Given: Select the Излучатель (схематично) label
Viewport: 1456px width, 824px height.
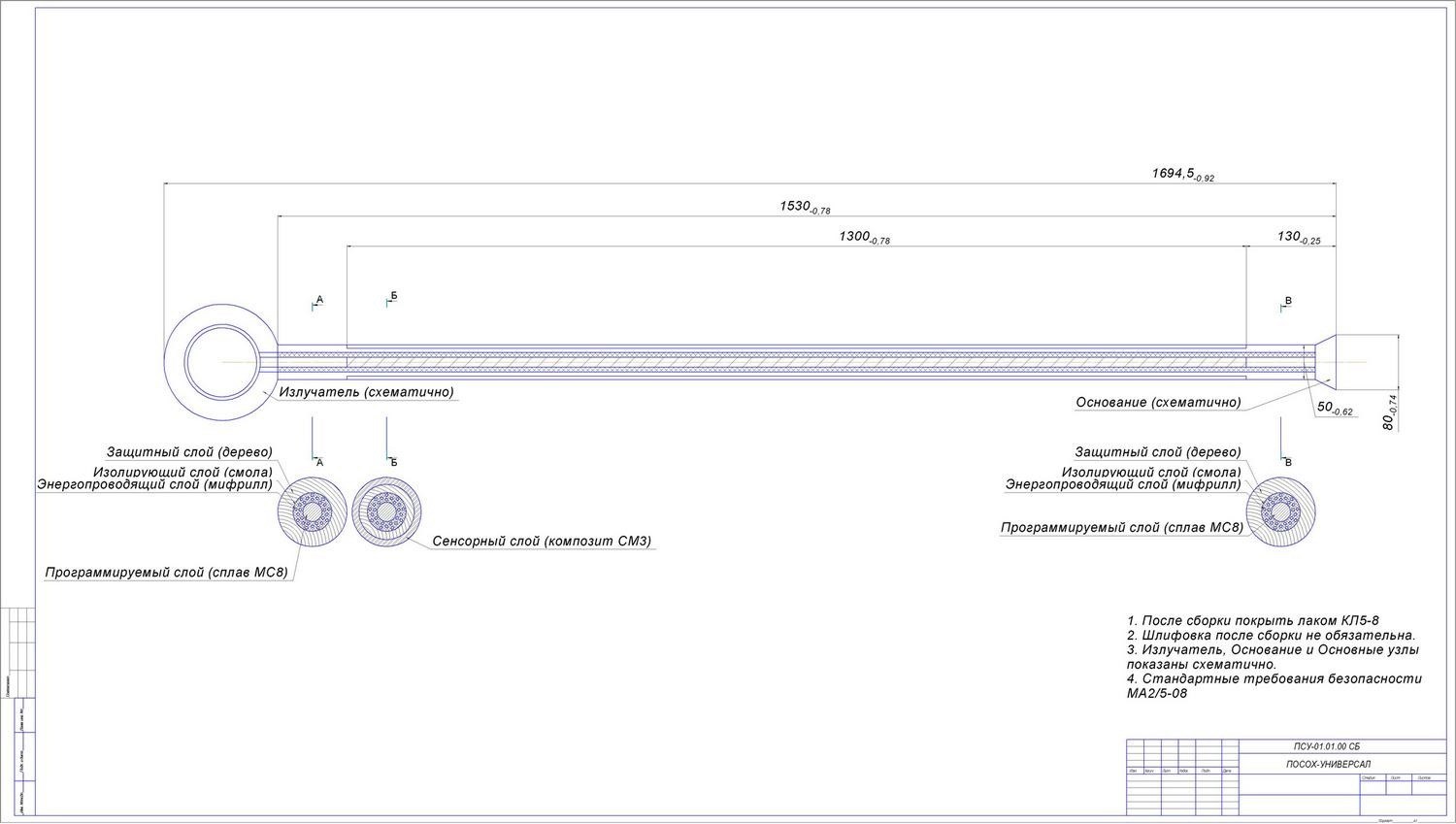Looking at the screenshot, I should coord(367,393).
